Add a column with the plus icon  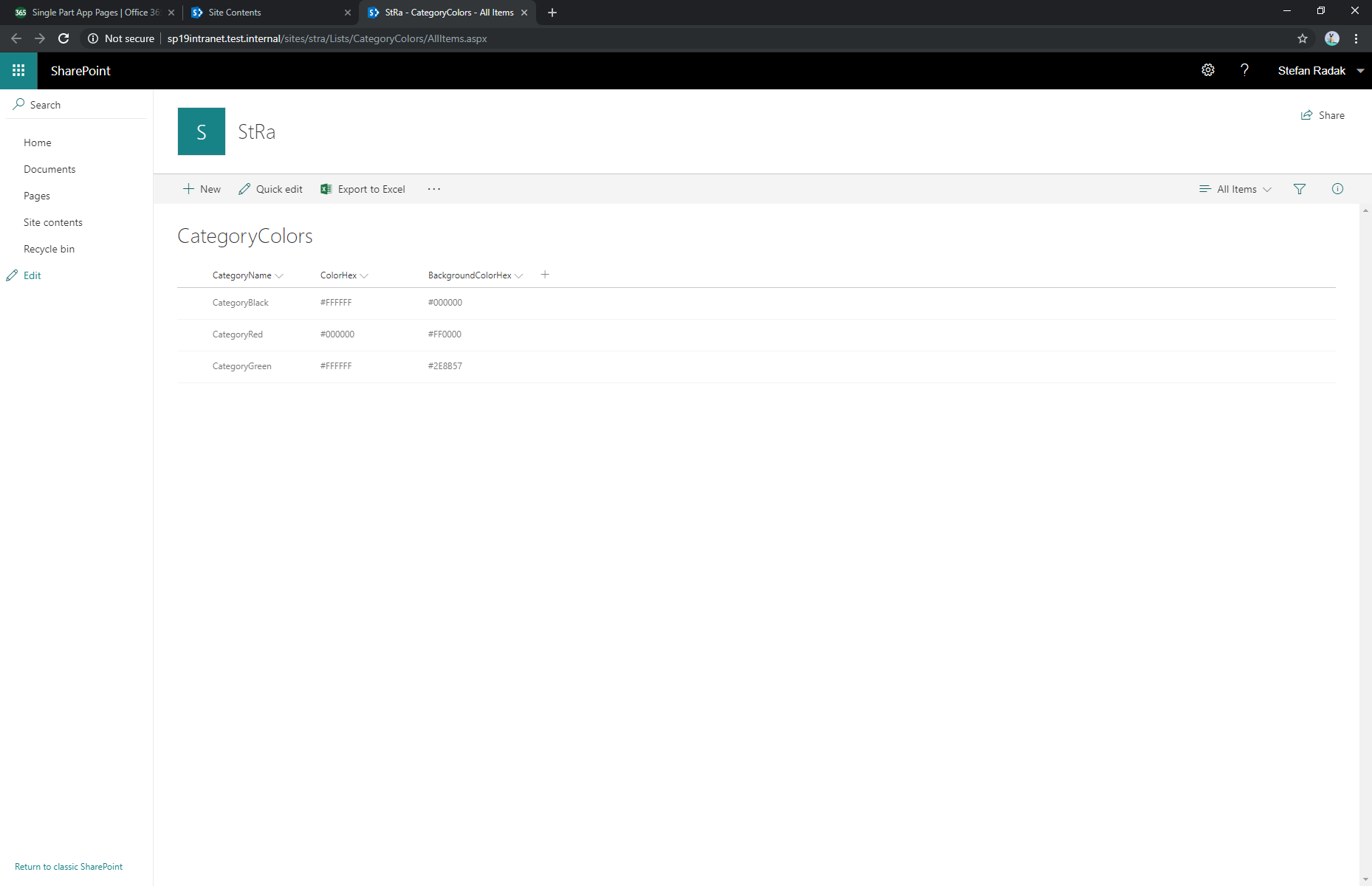point(545,275)
